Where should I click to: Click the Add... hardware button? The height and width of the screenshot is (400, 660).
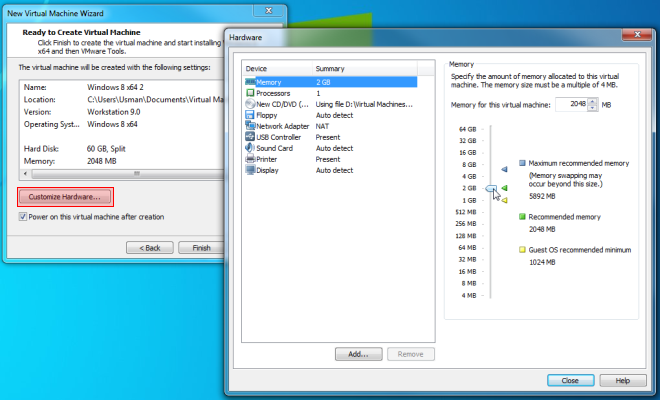point(359,354)
